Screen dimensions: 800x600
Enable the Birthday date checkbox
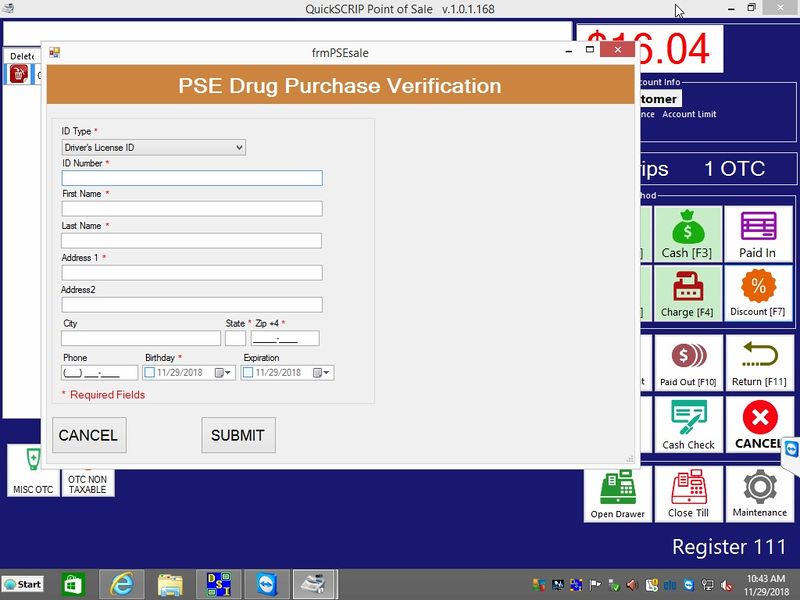pyautogui.click(x=150, y=373)
